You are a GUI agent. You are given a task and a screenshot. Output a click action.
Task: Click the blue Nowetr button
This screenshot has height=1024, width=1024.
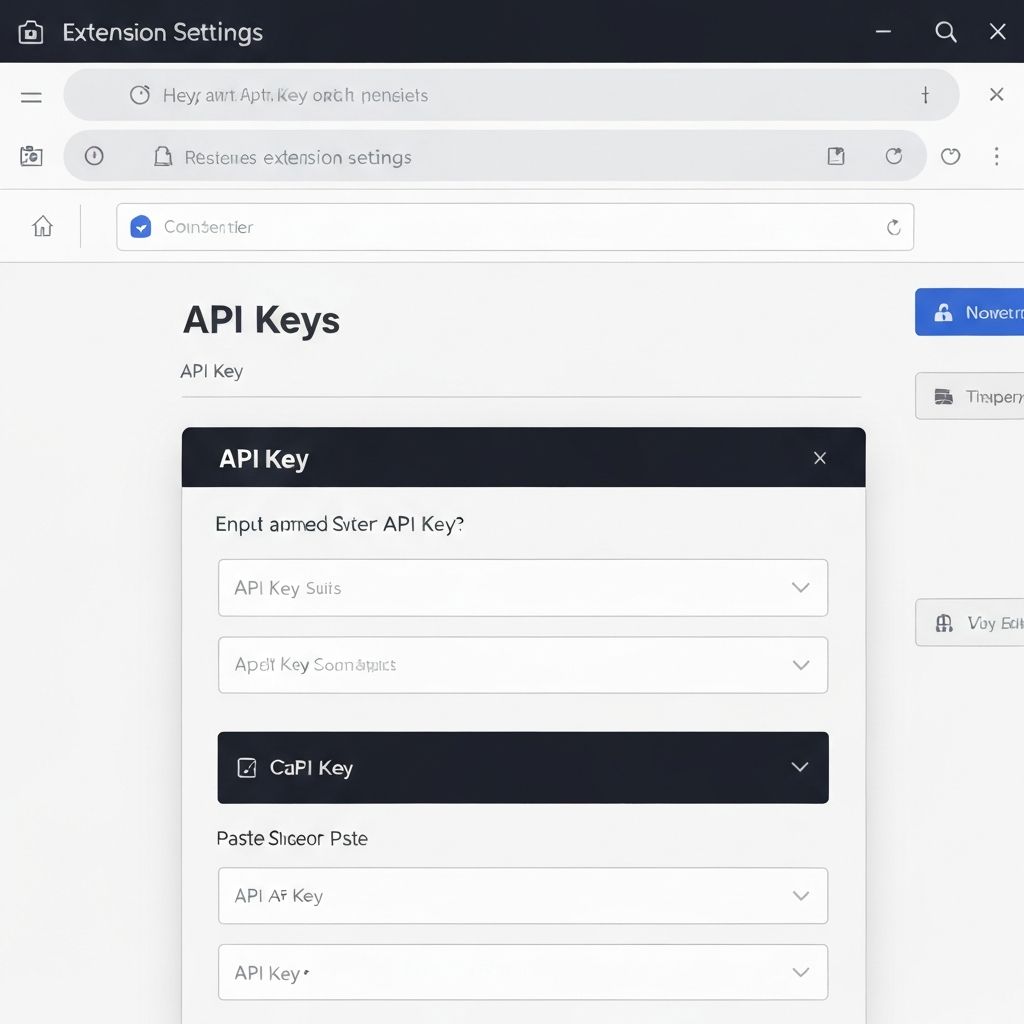point(969,313)
